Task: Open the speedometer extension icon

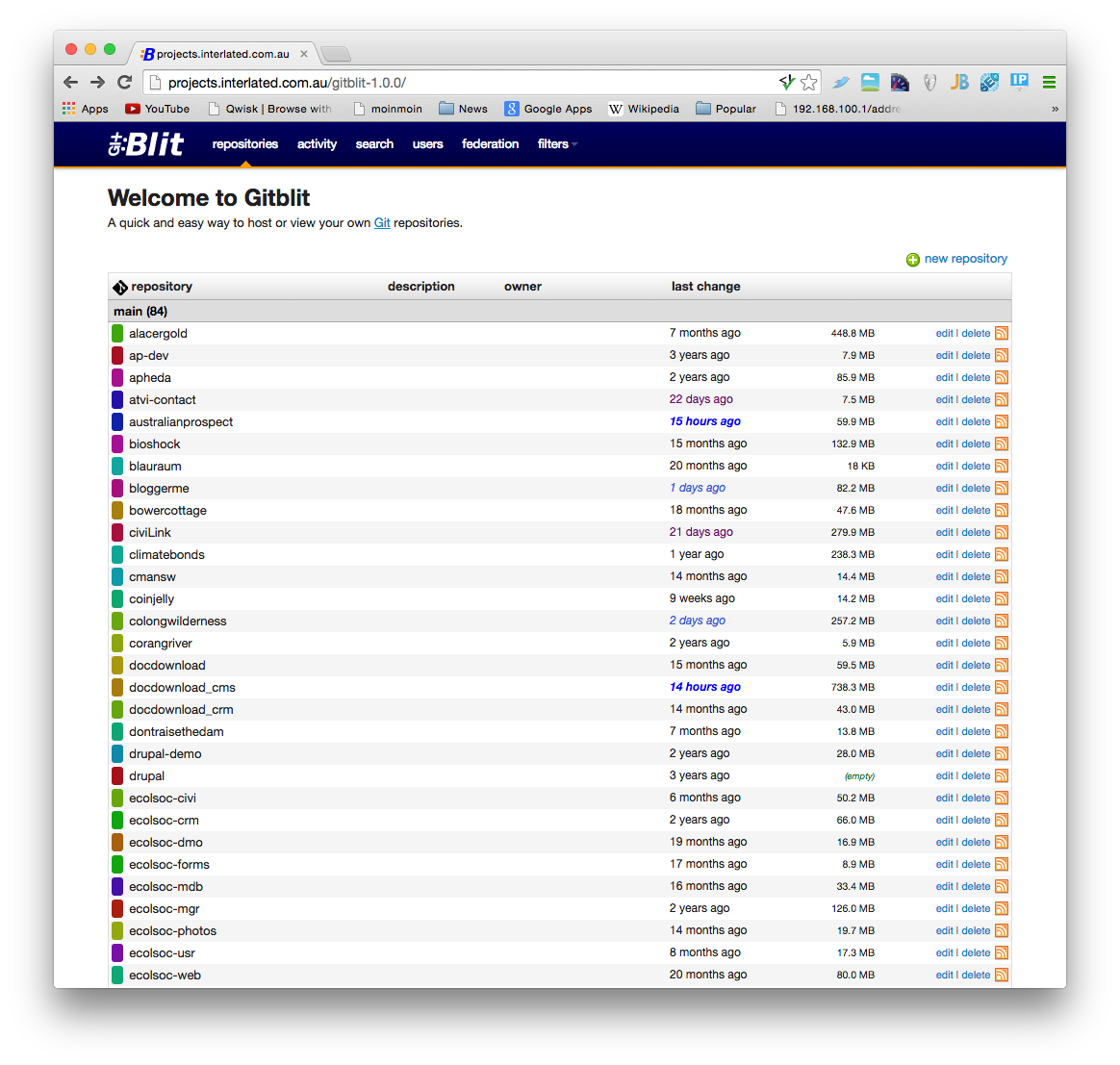Action: pyautogui.click(x=900, y=83)
